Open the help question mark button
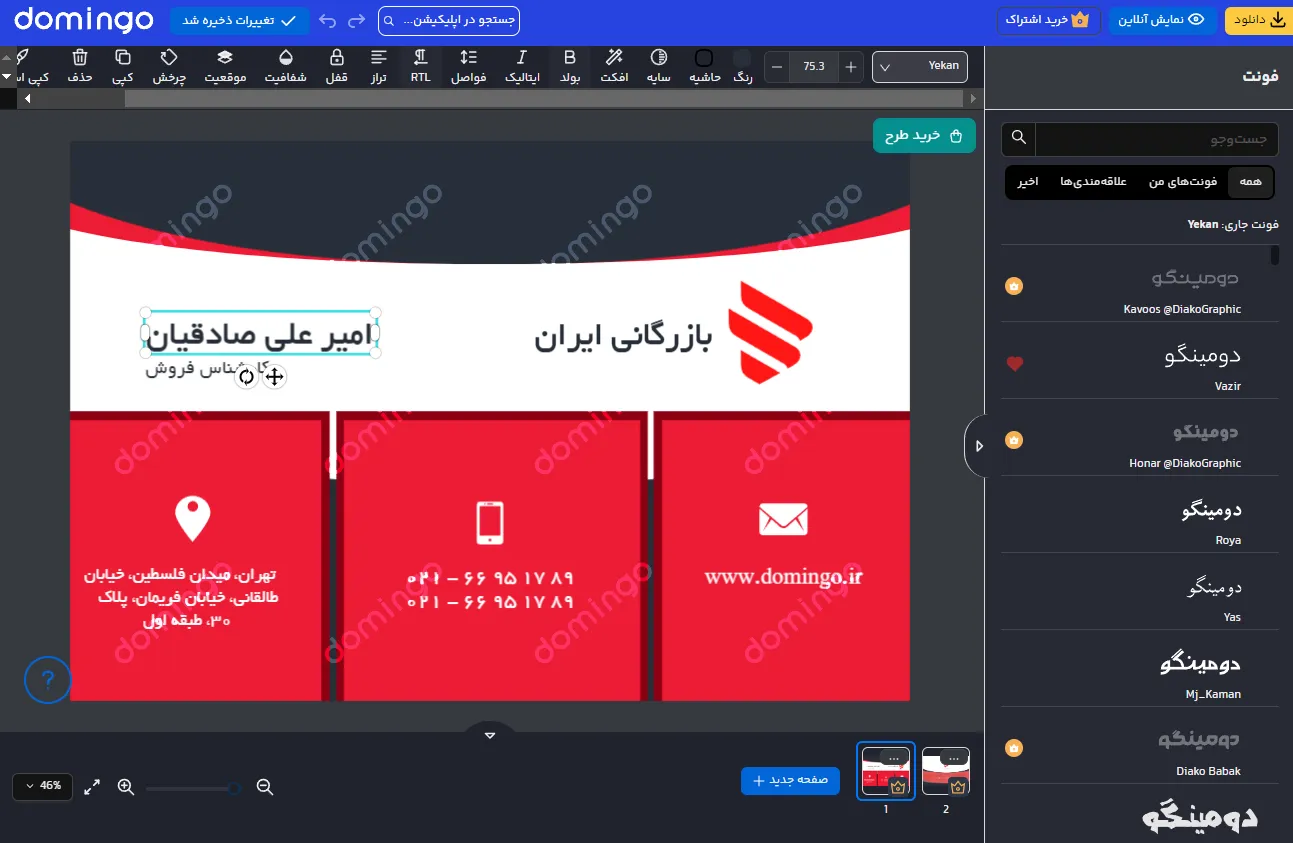The image size is (1293, 843). [47, 682]
